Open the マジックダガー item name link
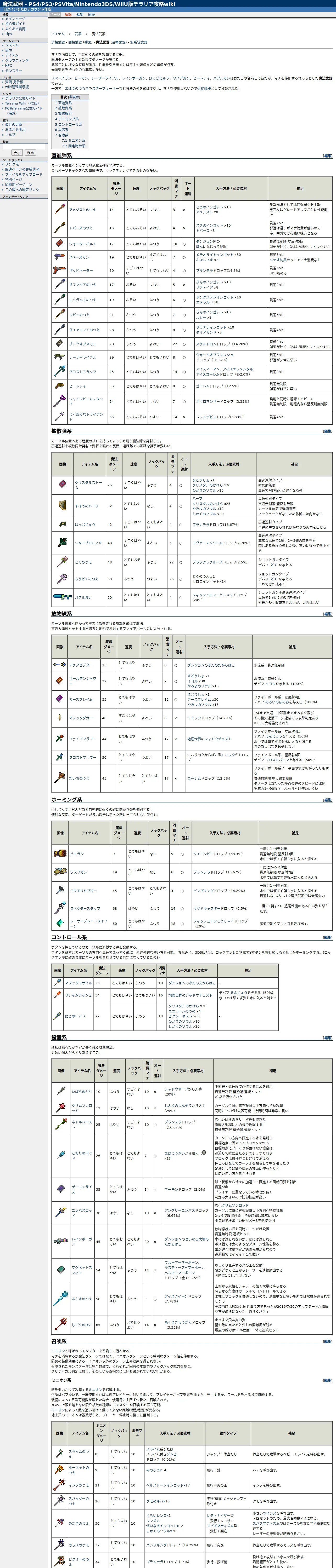The height and width of the screenshot is (1568, 336). pos(81,718)
